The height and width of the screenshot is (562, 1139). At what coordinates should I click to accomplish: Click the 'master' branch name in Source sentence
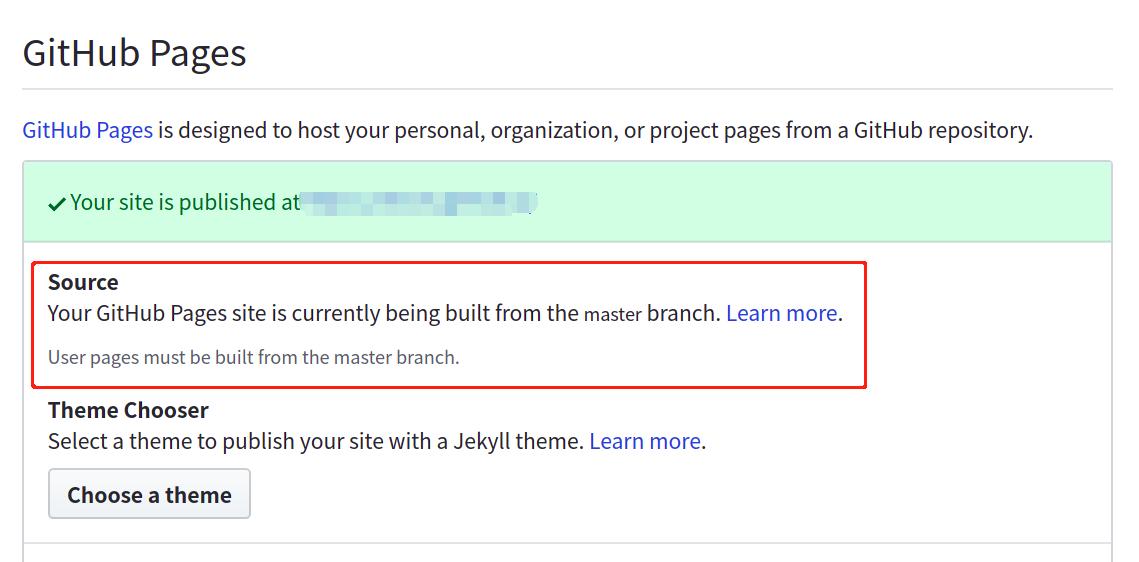coord(612,314)
